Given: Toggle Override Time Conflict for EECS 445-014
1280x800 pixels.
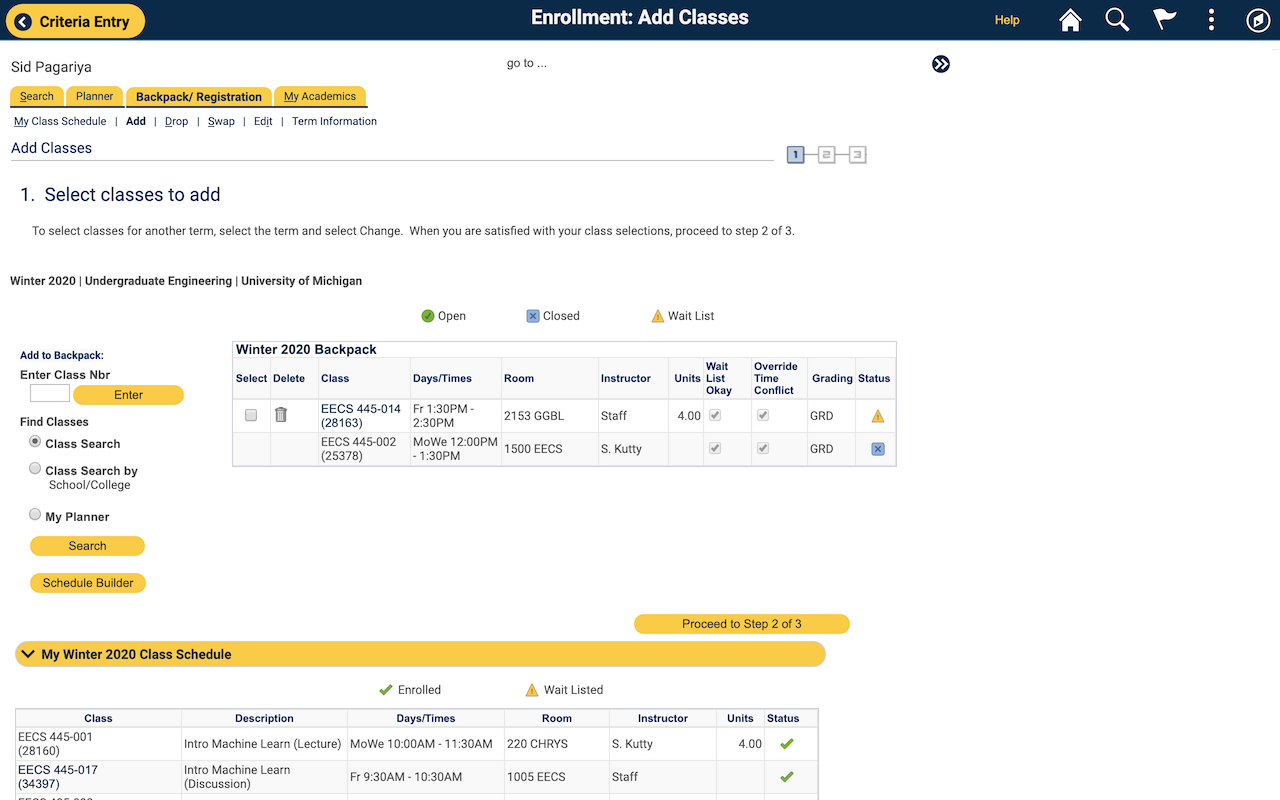Looking at the screenshot, I should point(763,415).
